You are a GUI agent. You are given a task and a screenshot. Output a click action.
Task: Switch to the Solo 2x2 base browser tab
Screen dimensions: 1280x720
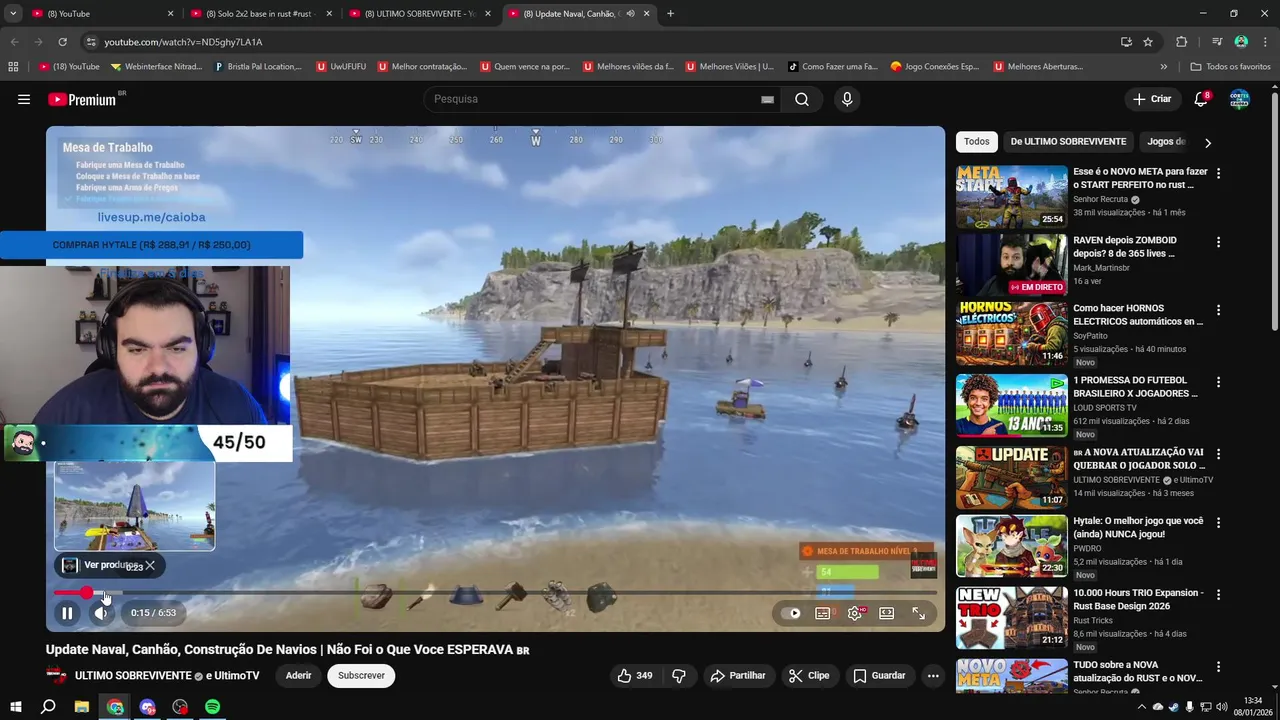pos(260,14)
